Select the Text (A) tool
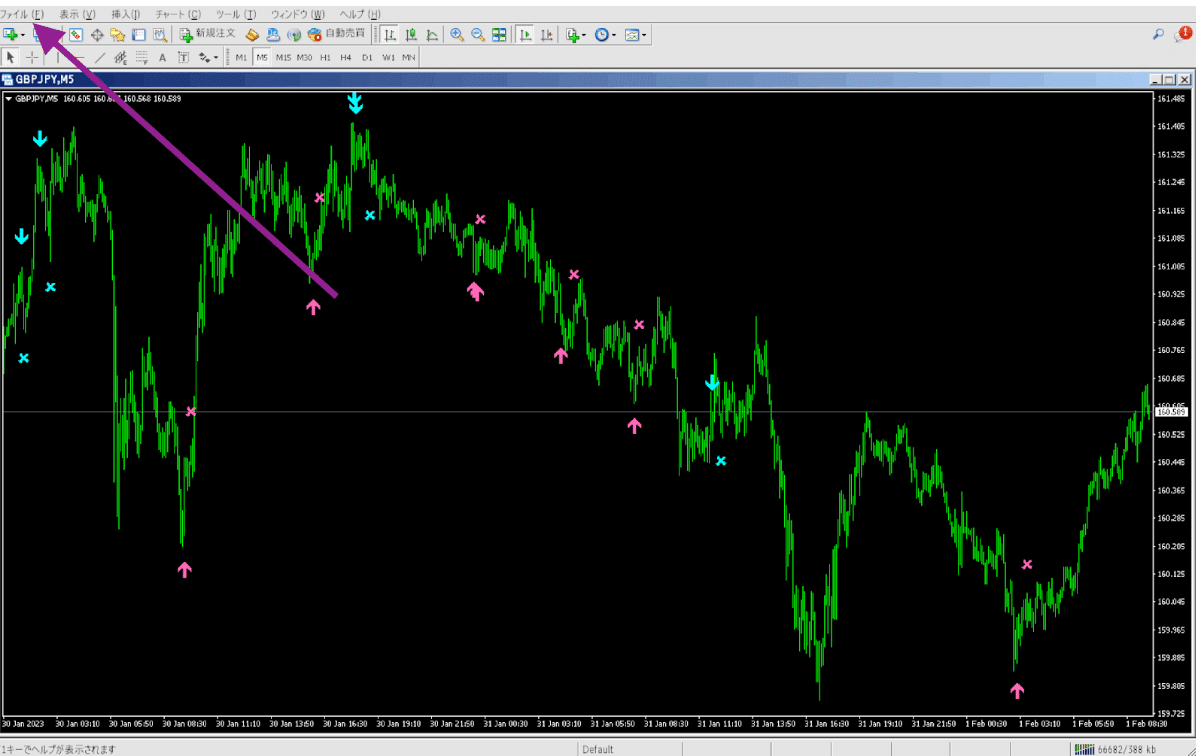 [162, 57]
